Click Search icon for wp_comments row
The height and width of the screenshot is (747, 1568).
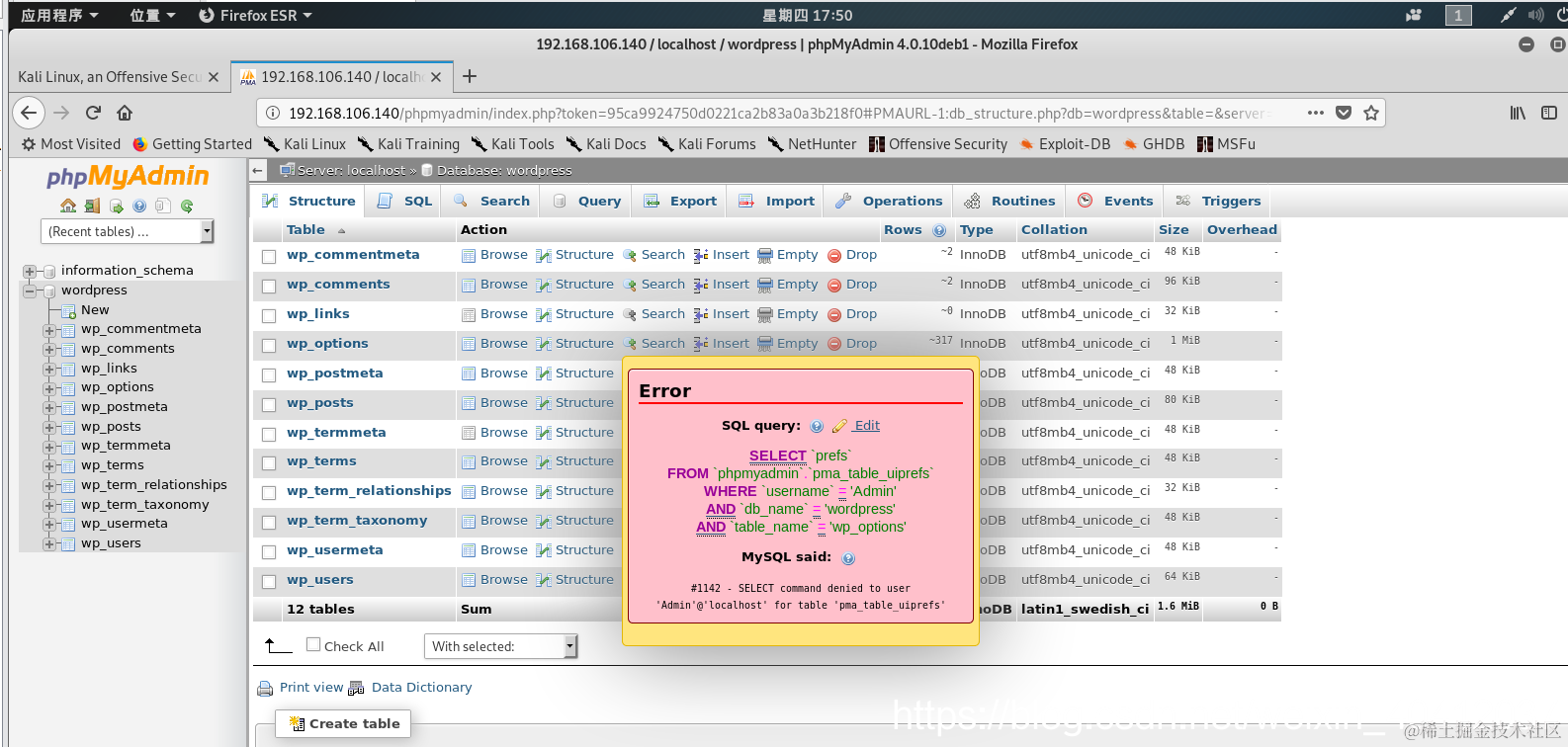(x=630, y=285)
